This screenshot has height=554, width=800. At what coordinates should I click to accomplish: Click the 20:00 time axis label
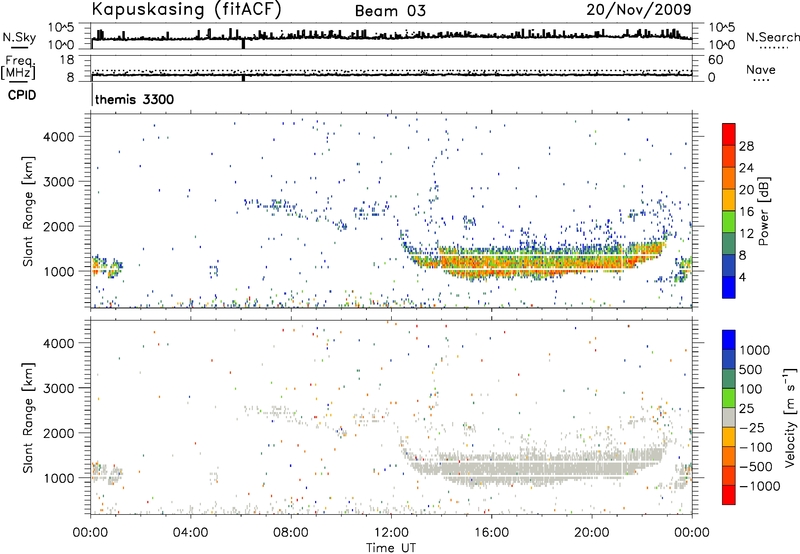[x=592, y=533]
